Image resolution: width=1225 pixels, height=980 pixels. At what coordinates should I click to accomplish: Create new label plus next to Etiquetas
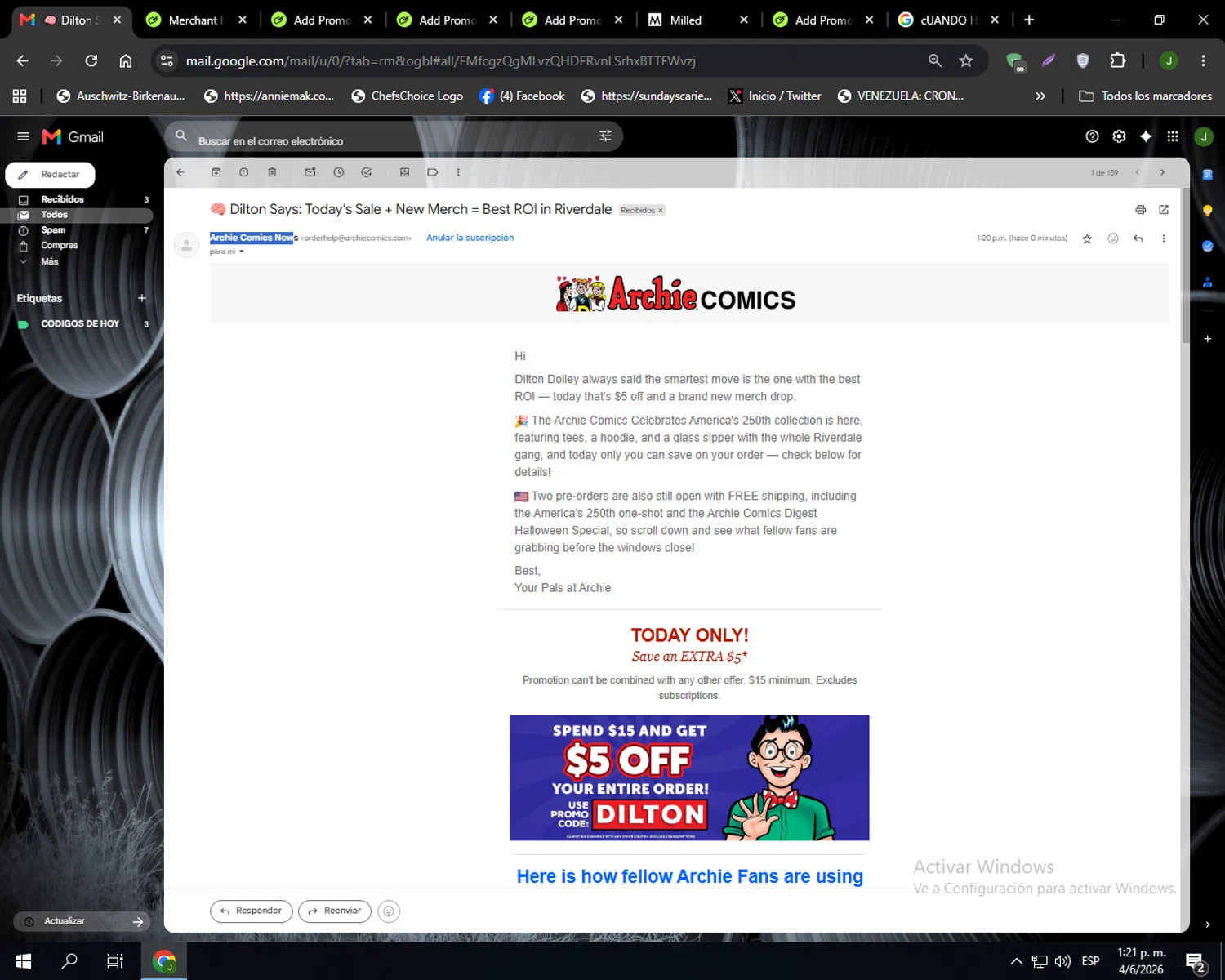[142, 298]
